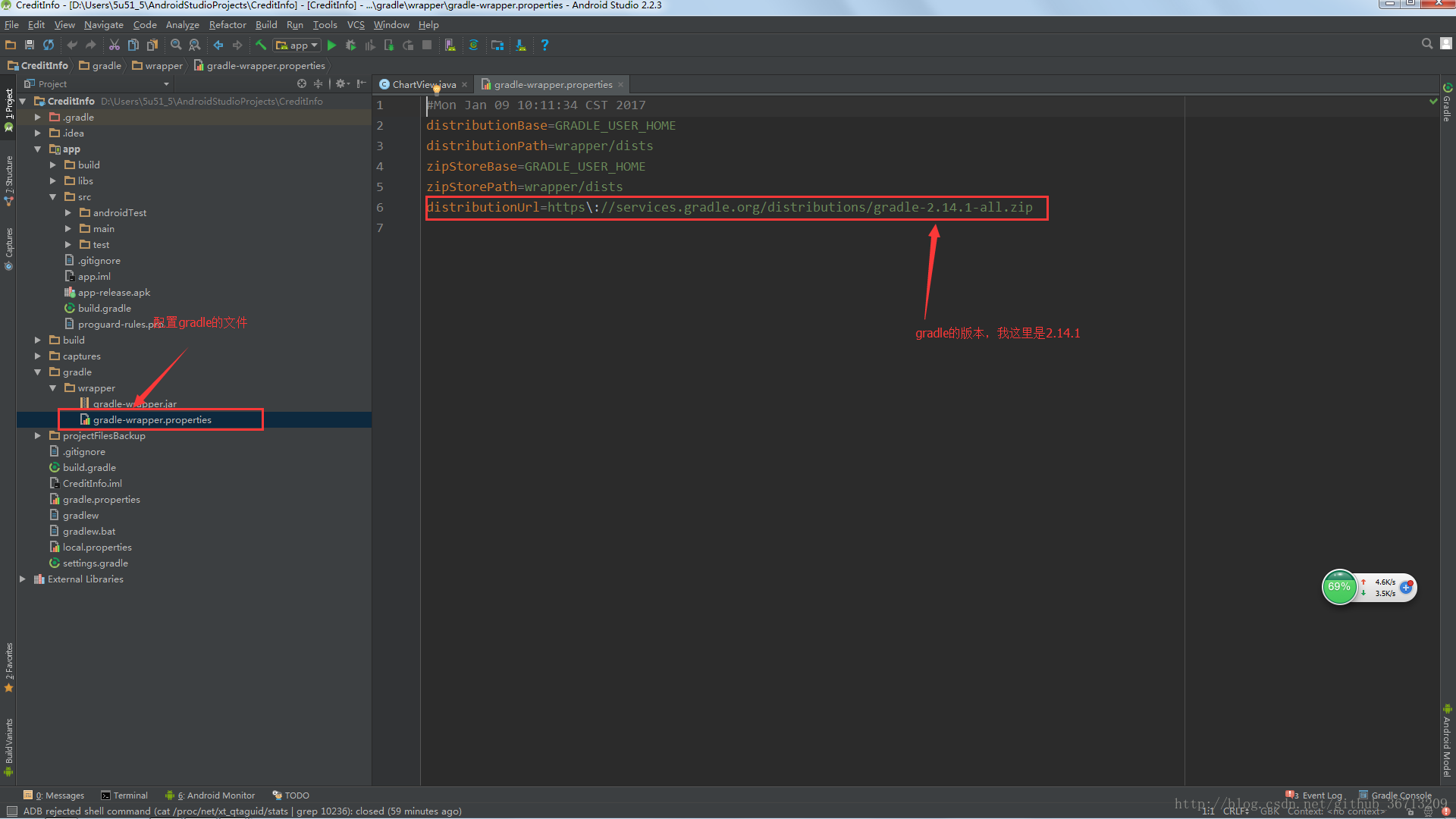
Task: Toggle the TODO tool window
Action: coord(291,795)
